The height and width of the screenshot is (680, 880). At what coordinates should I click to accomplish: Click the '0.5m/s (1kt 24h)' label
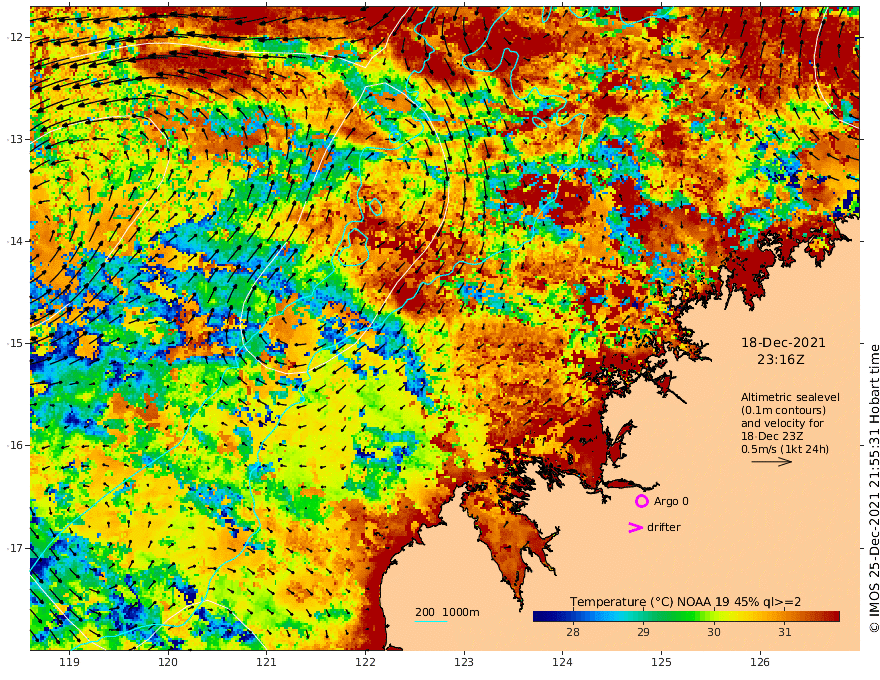(x=785, y=449)
